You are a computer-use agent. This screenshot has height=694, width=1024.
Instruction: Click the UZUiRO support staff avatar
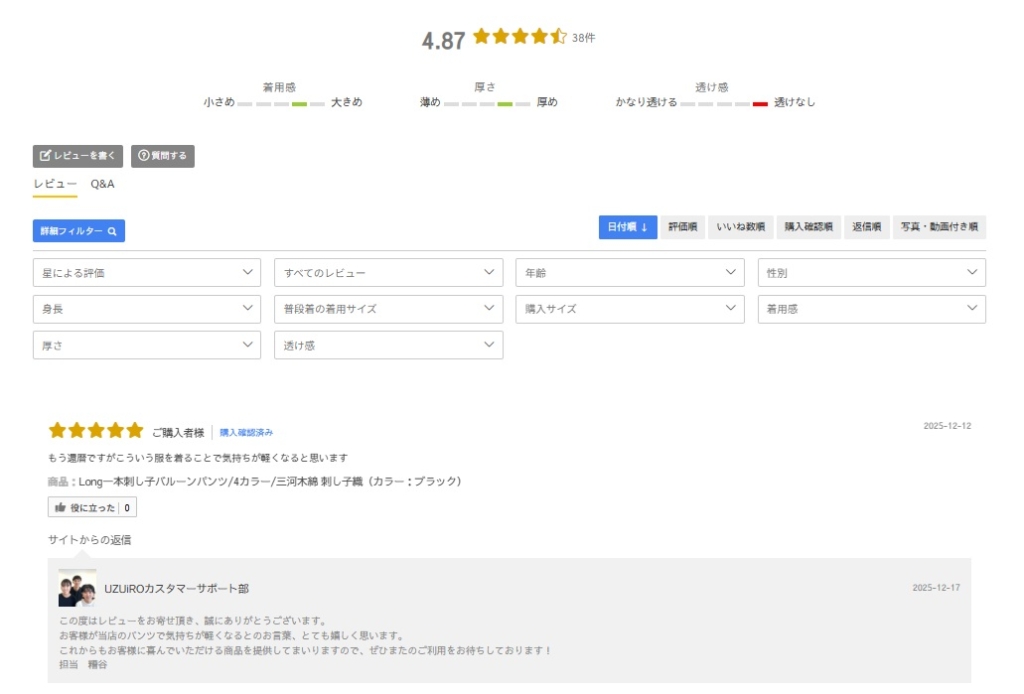(x=77, y=589)
